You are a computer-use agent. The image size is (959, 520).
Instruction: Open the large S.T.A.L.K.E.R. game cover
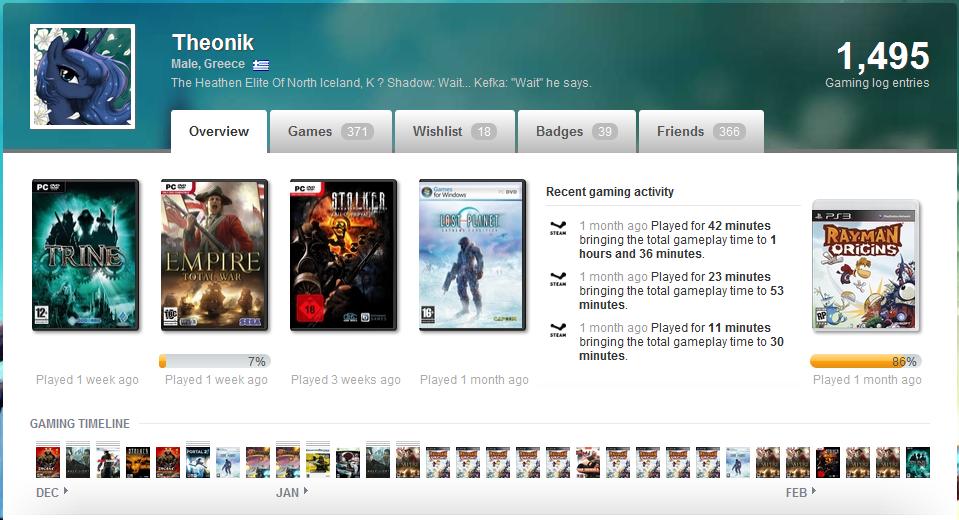click(343, 255)
